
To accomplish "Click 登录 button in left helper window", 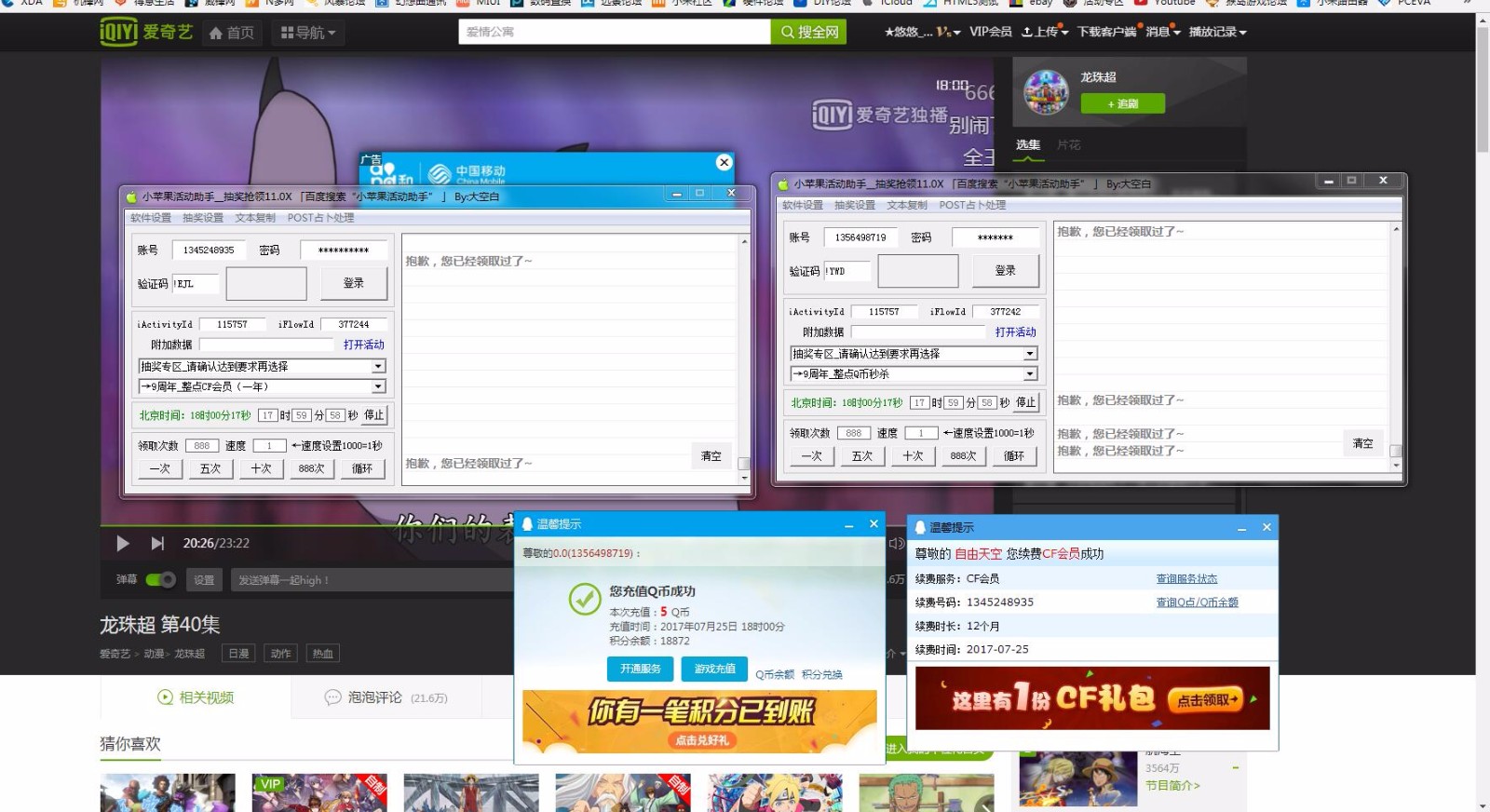I will click(x=354, y=283).
